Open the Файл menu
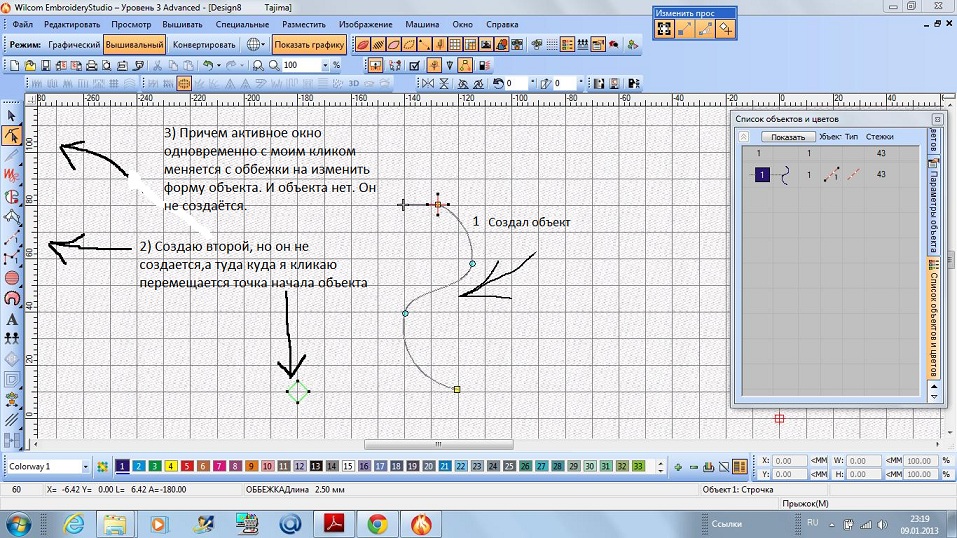957x538 pixels. point(23,24)
